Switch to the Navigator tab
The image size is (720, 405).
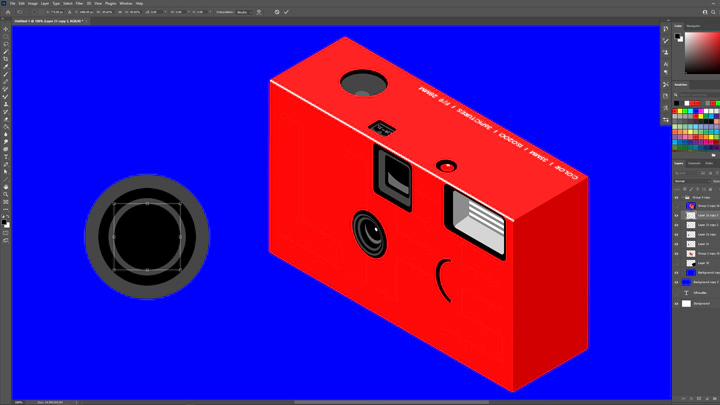click(x=693, y=26)
